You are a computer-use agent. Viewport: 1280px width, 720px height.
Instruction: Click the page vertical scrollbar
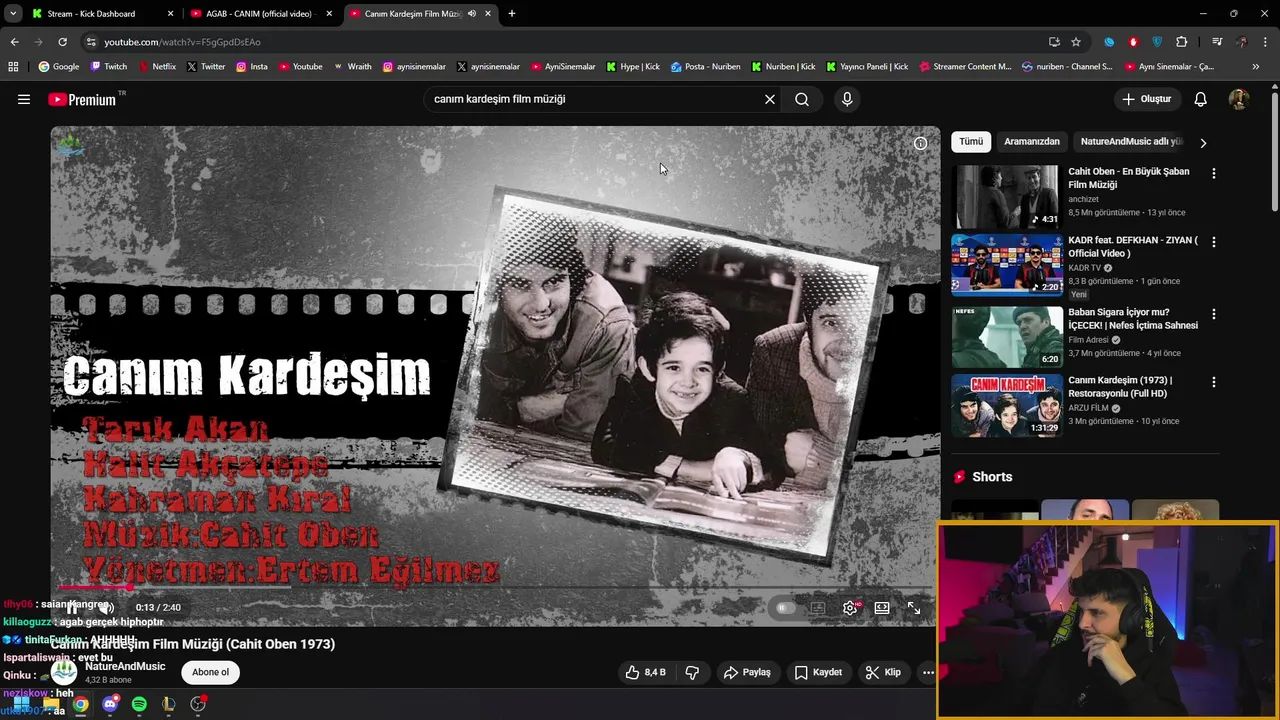[x=1274, y=150]
